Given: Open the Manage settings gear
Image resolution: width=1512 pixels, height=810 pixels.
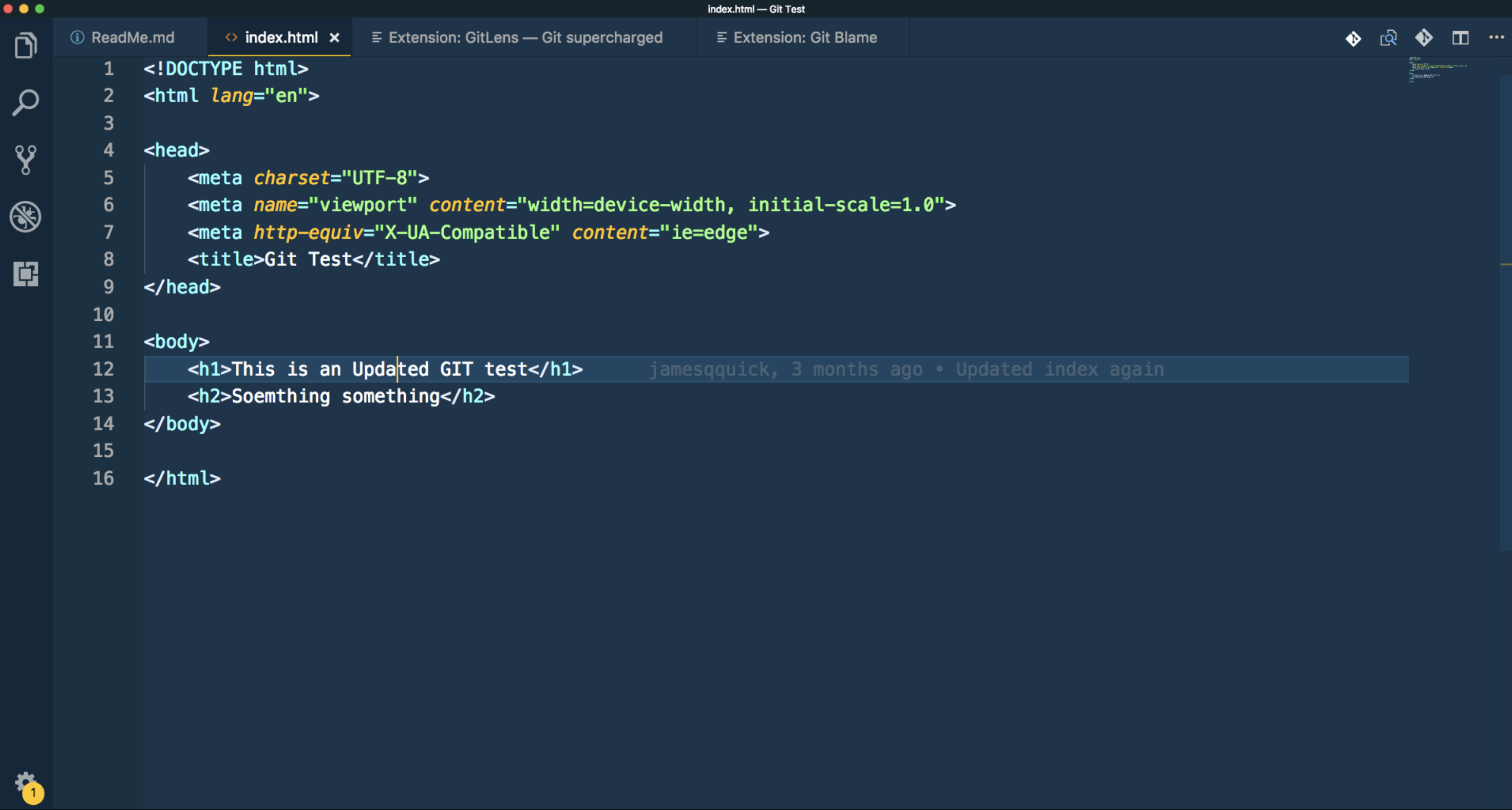Looking at the screenshot, I should coord(26,781).
